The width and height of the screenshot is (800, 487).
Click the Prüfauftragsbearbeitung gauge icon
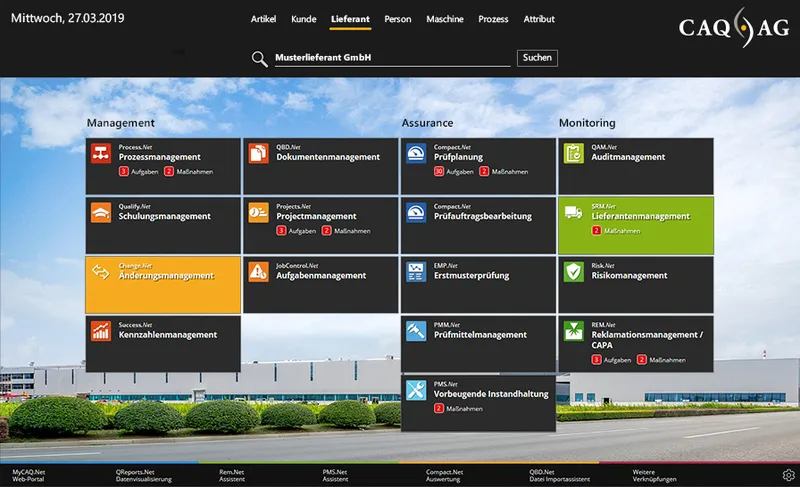(x=416, y=213)
